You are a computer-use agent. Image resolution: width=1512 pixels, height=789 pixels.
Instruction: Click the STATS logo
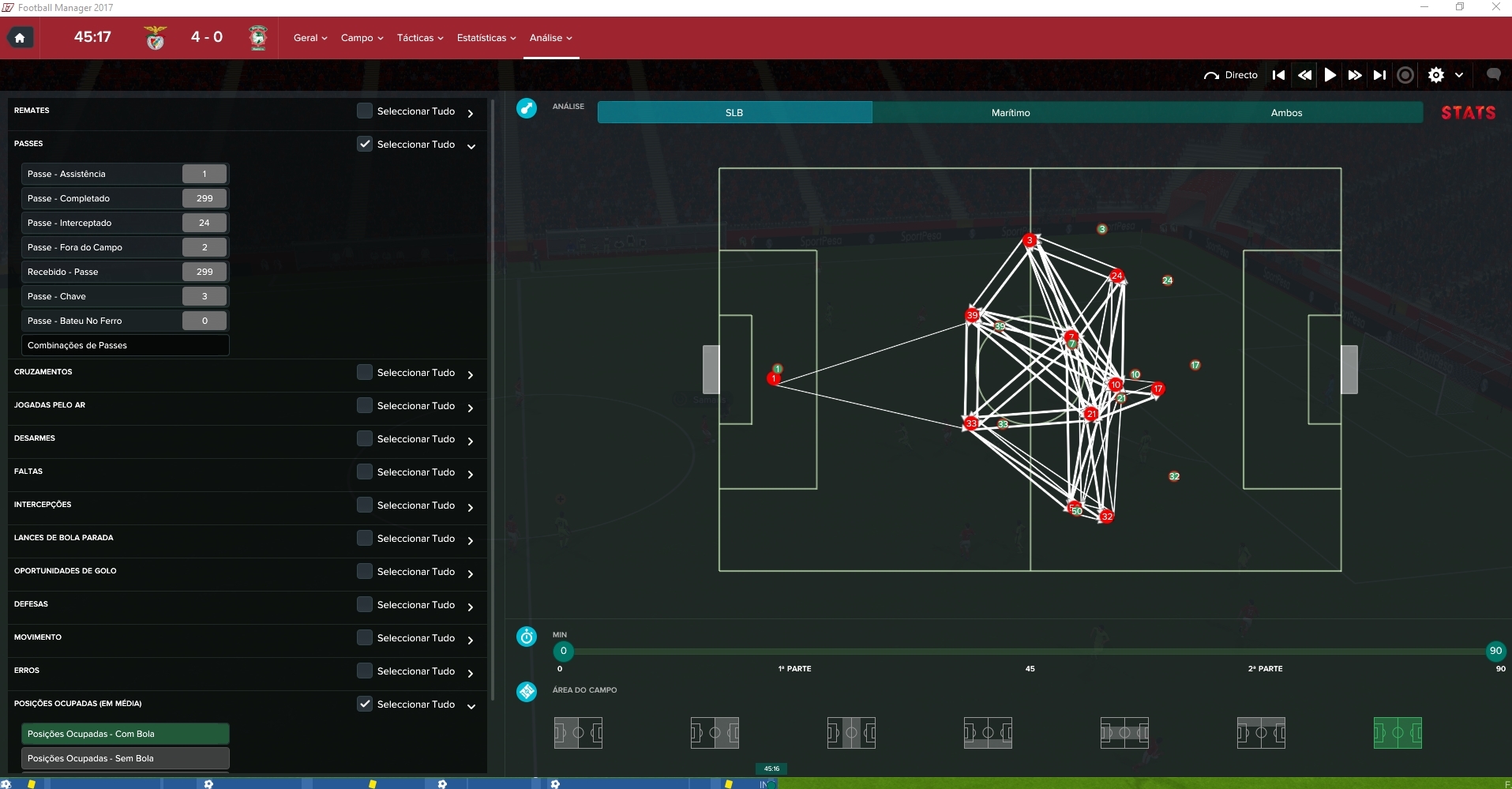point(1469,113)
